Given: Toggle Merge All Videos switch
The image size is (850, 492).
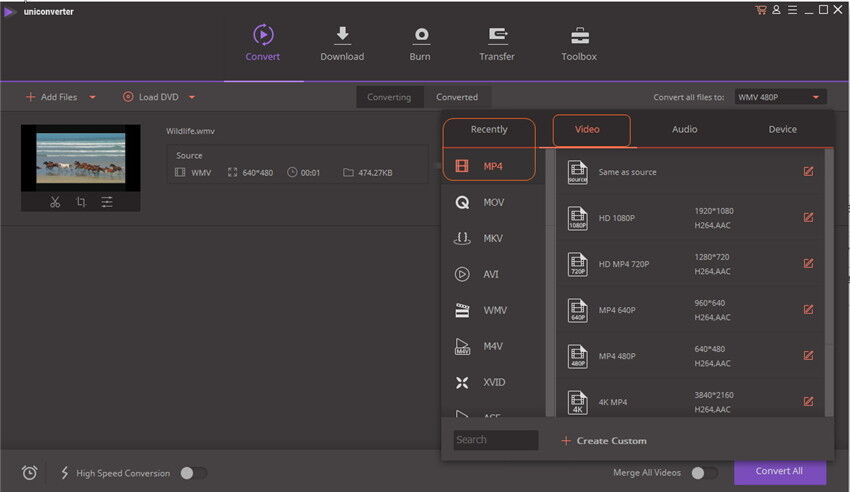Looking at the screenshot, I should (705, 473).
